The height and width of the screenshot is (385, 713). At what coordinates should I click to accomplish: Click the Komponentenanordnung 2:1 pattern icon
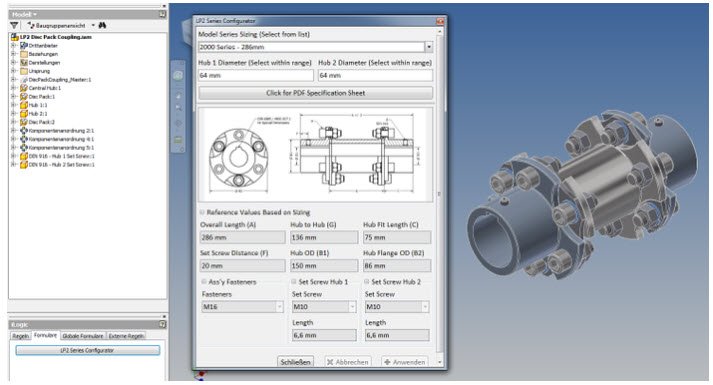pos(24,130)
